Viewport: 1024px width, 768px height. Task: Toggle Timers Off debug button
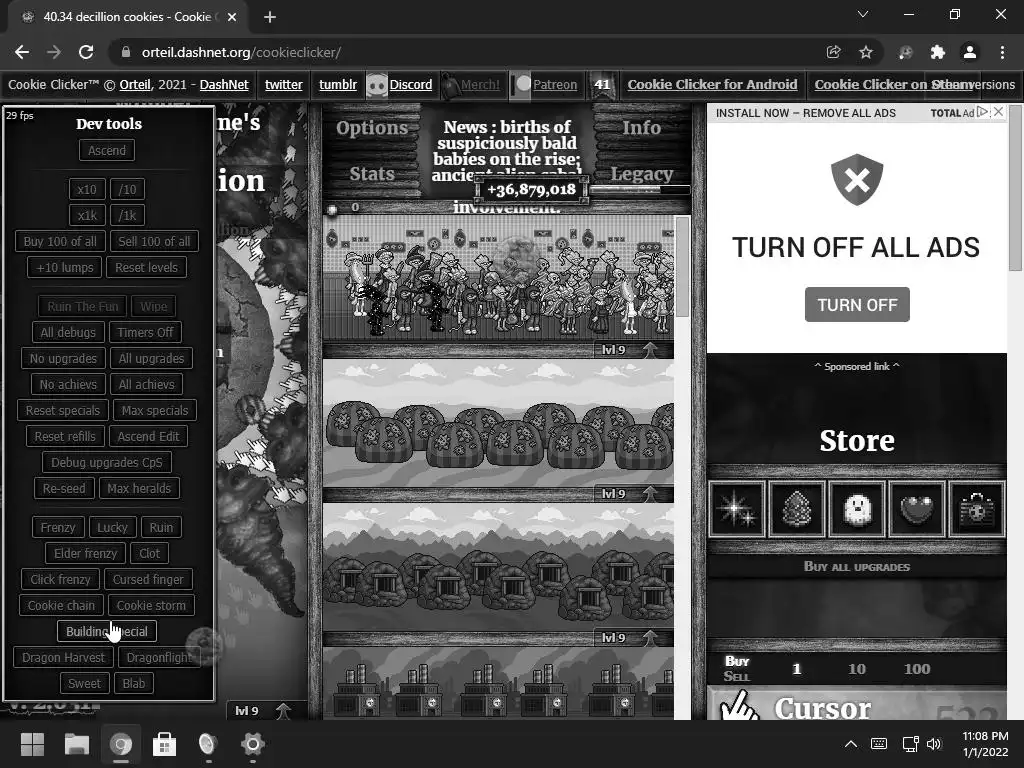click(x=145, y=332)
